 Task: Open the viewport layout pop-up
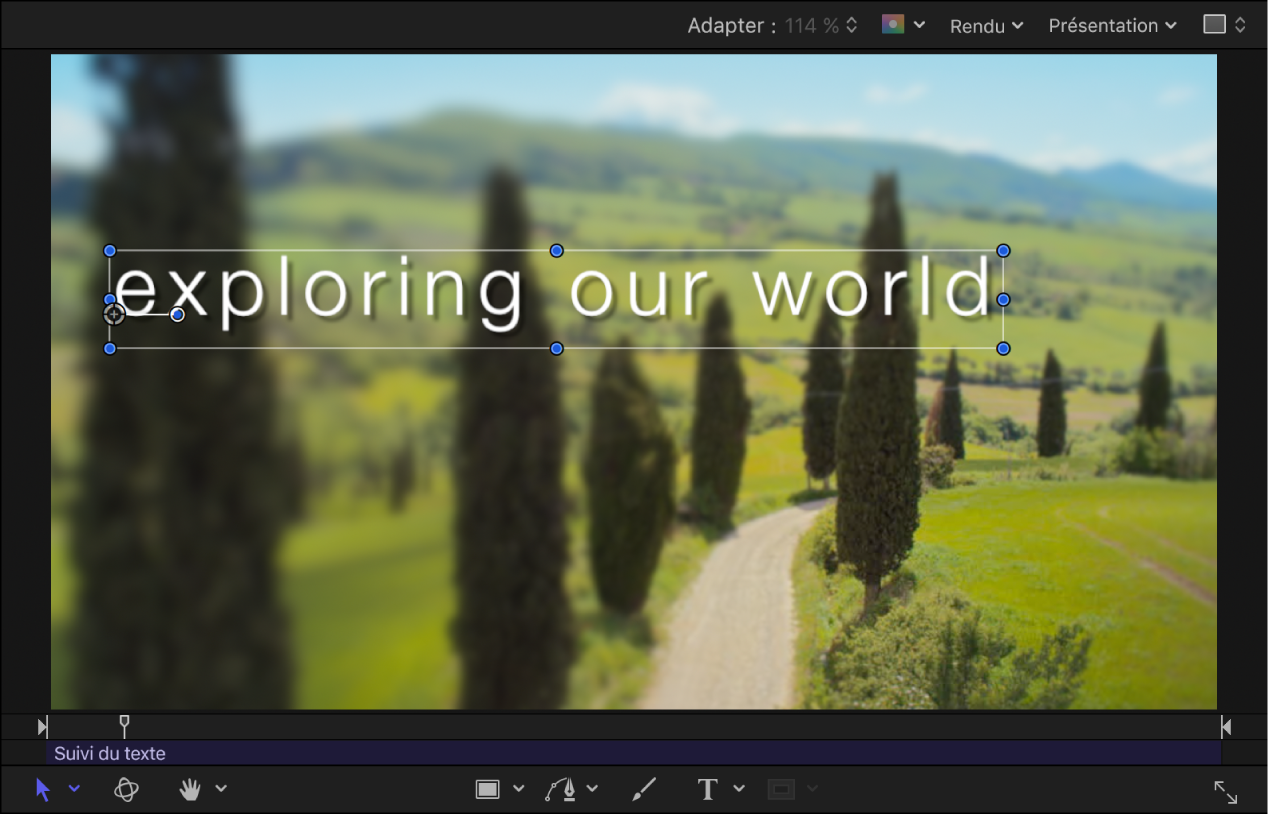click(x=1225, y=25)
